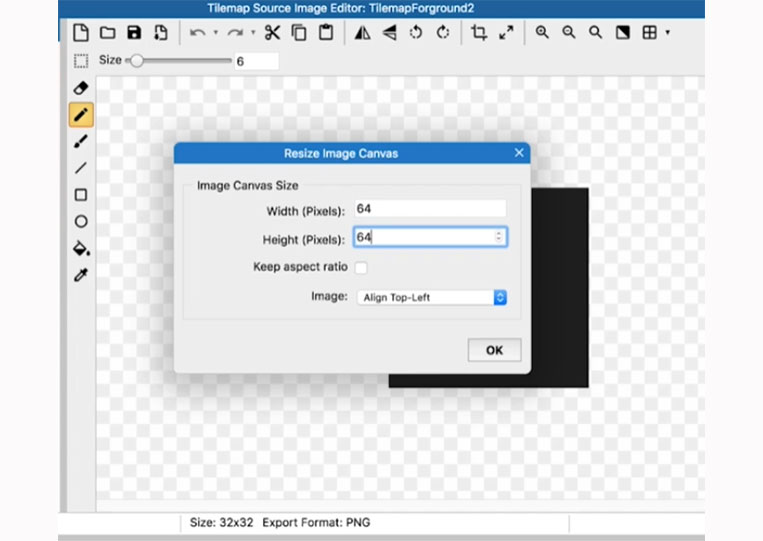Copy the selection
The image size is (763, 541).
coord(299,33)
